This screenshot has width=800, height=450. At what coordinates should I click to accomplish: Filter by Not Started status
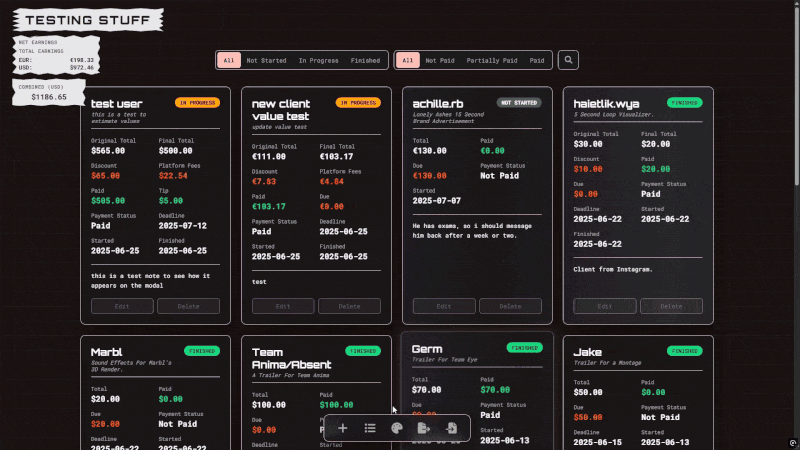click(x=266, y=60)
